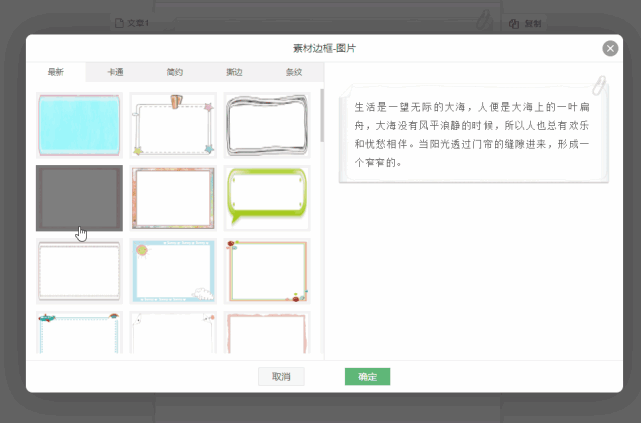Image resolution: width=641 pixels, height=423 pixels.
Task: Click the frame list vertical scrollbar
Action: coord(322,116)
